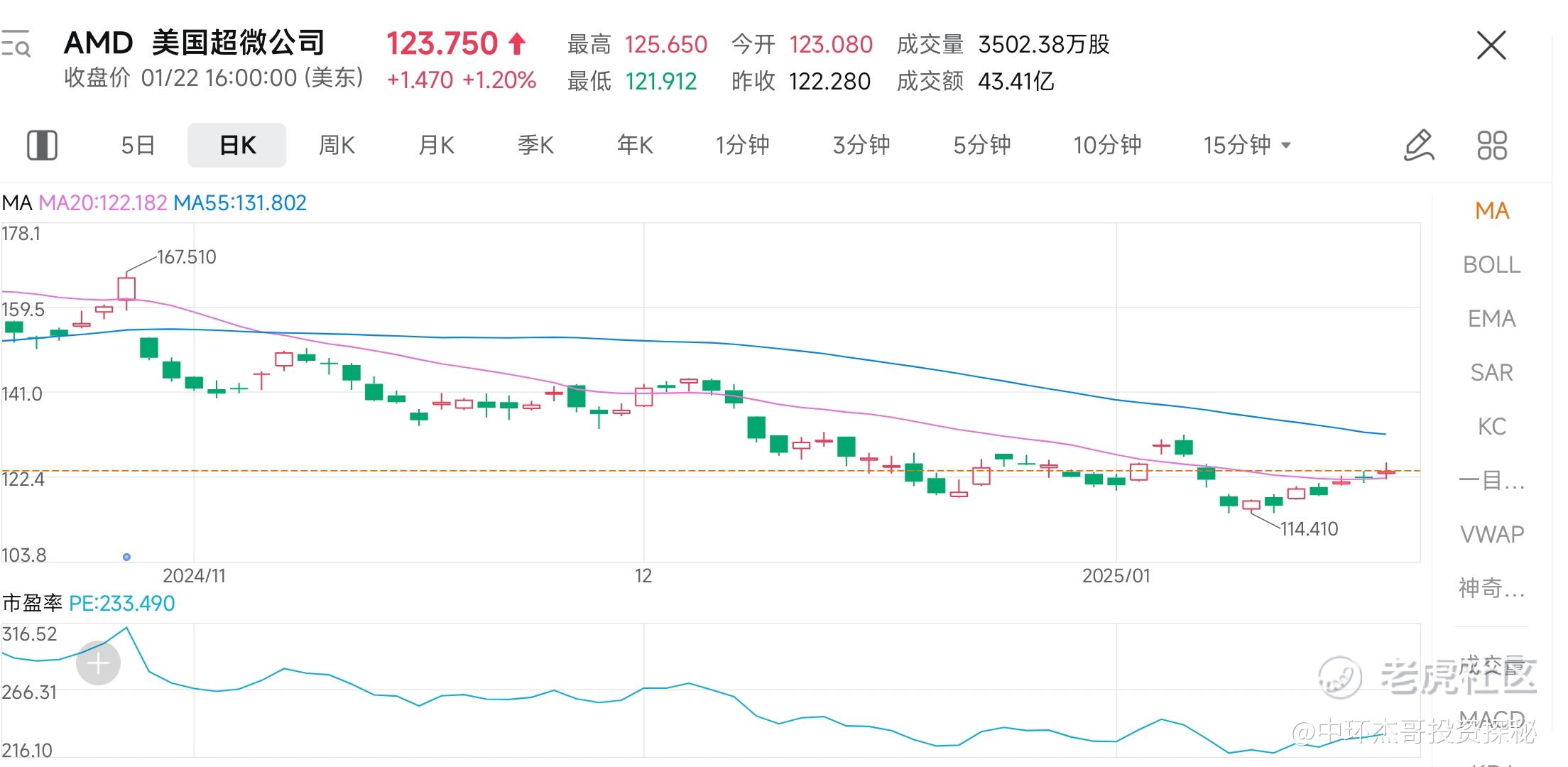This screenshot has height=767, width=1568.
Task: Click the 2025/01 date axis label
Action: 1116,576
